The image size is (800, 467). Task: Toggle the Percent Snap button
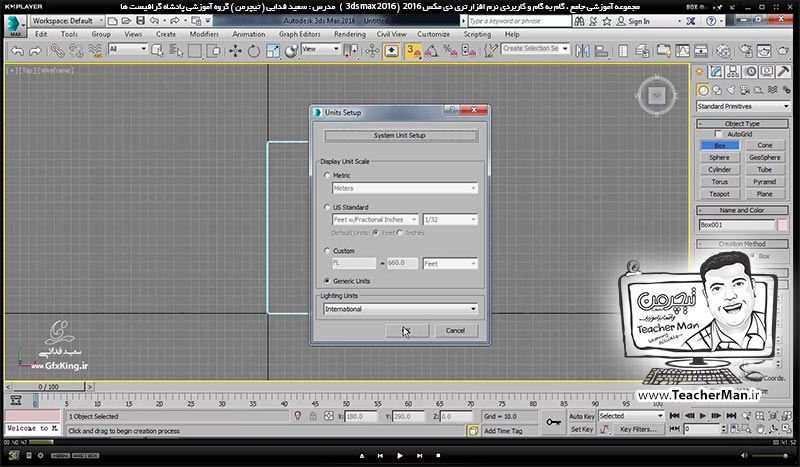[x=450, y=51]
